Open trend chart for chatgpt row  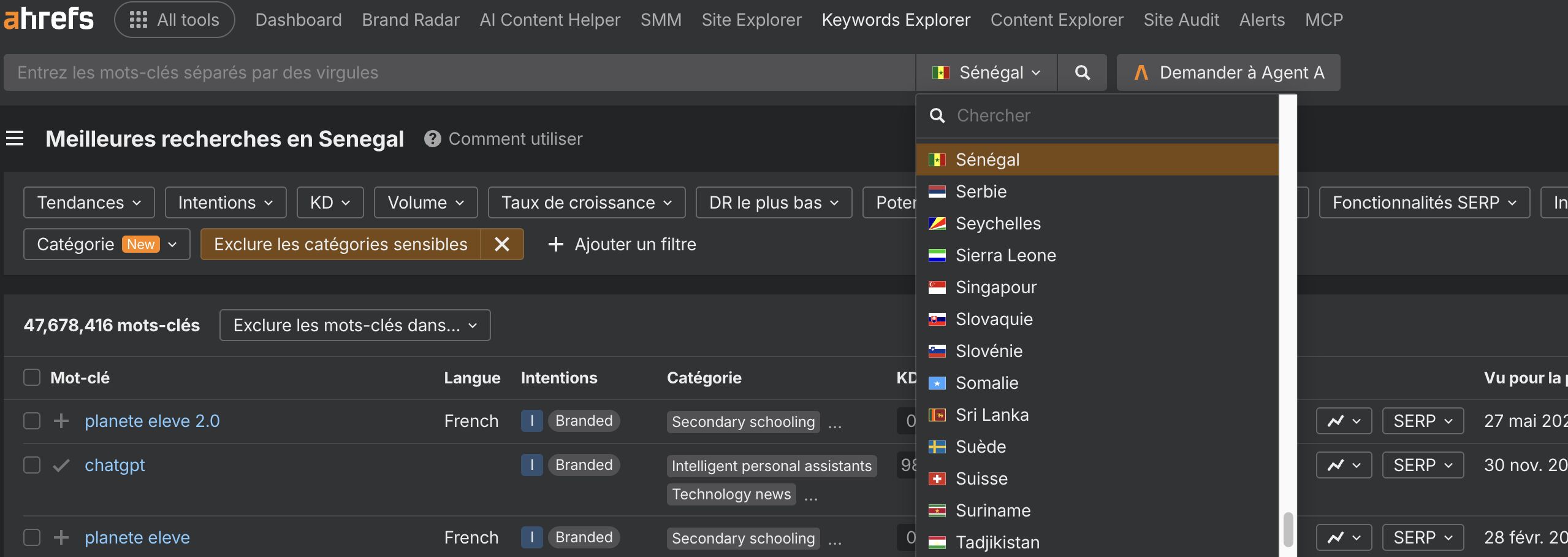point(1344,465)
